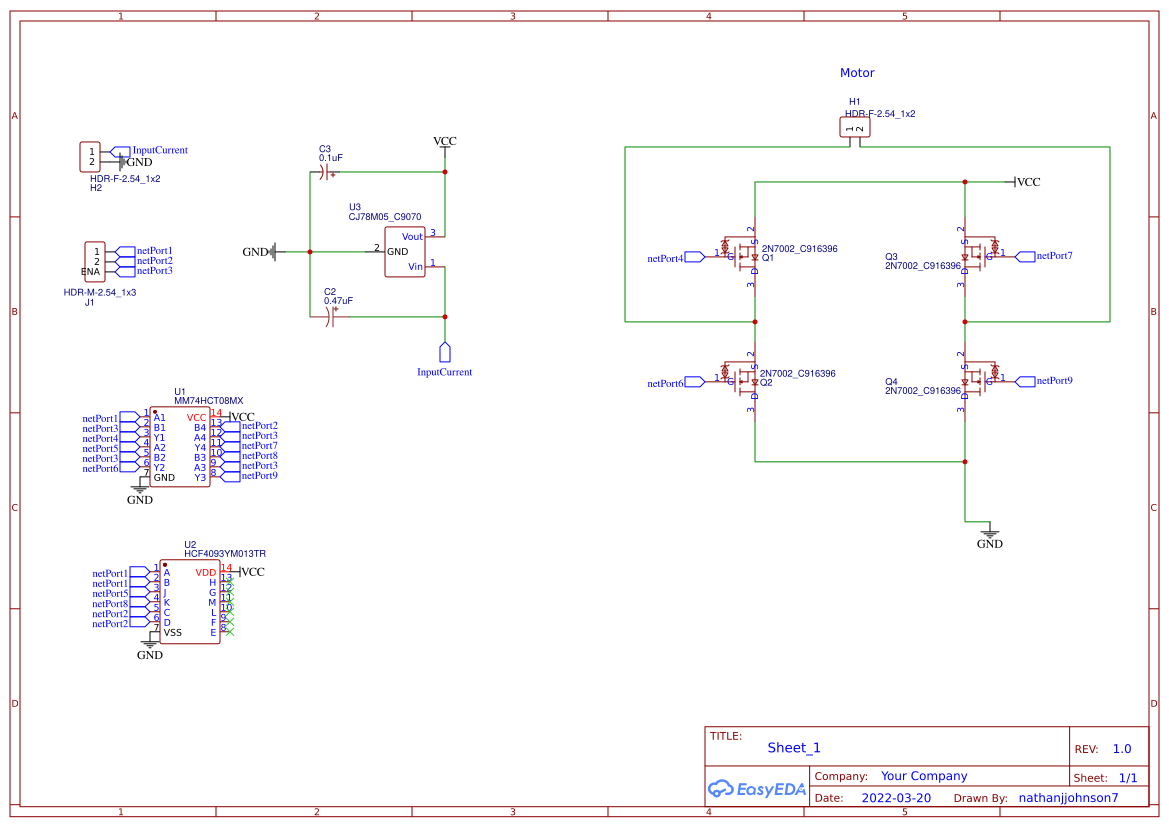1169x827 pixels.
Task: Click the REV 1.0 field
Action: pyautogui.click(x=1120, y=748)
